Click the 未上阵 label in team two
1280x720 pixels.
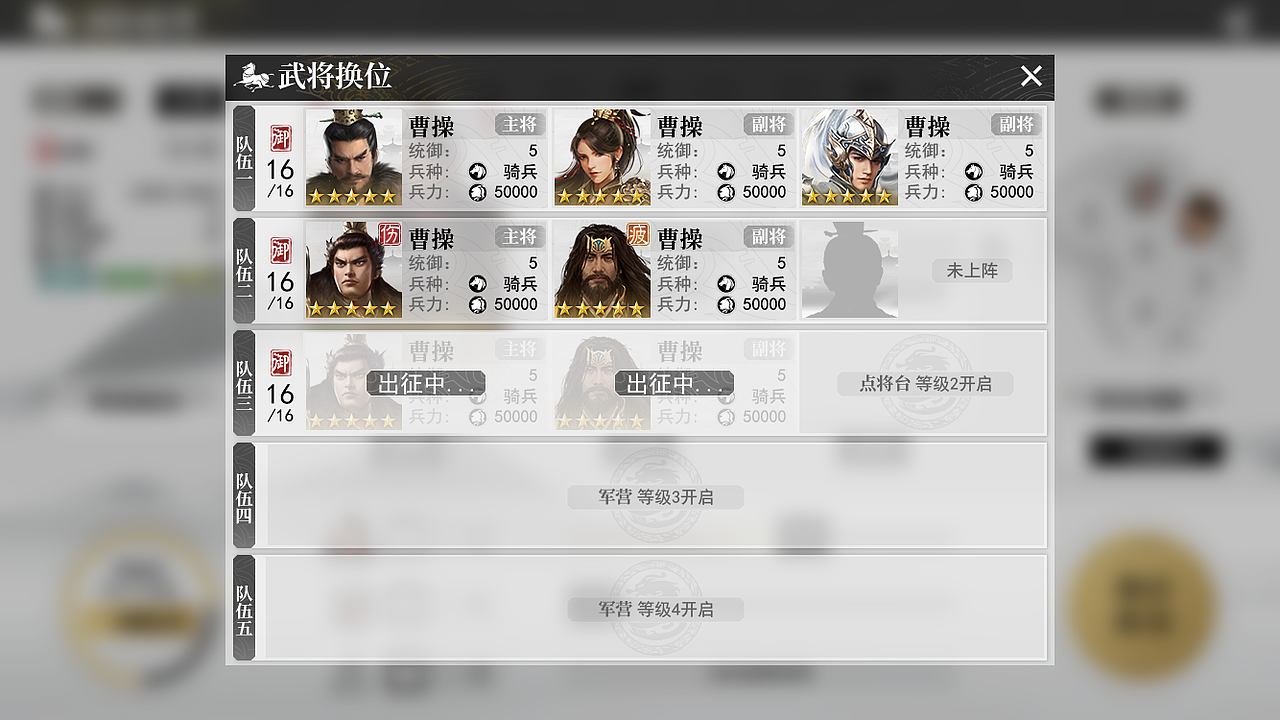[972, 271]
